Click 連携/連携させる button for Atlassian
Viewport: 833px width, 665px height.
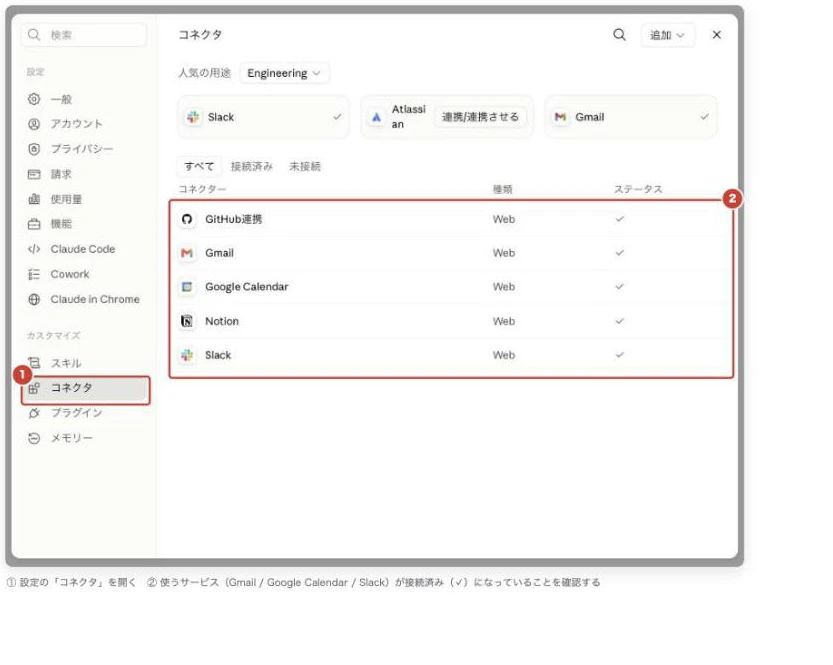pos(480,117)
